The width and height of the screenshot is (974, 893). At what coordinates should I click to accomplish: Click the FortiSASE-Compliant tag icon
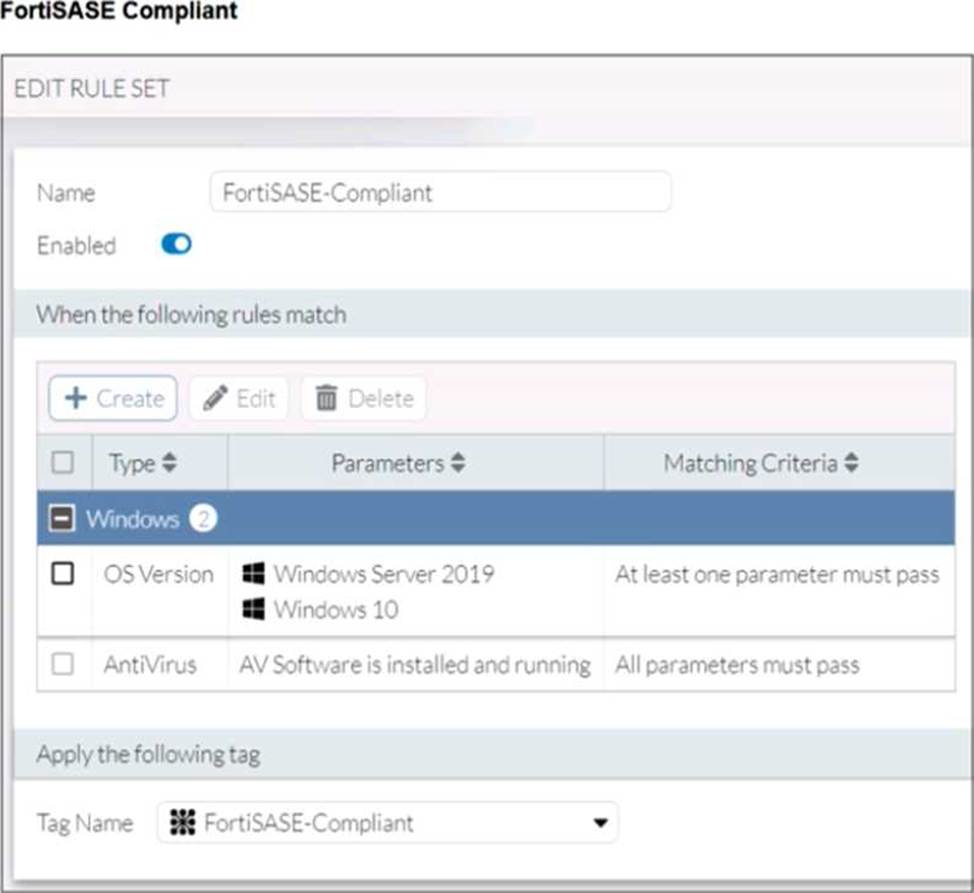pos(183,823)
